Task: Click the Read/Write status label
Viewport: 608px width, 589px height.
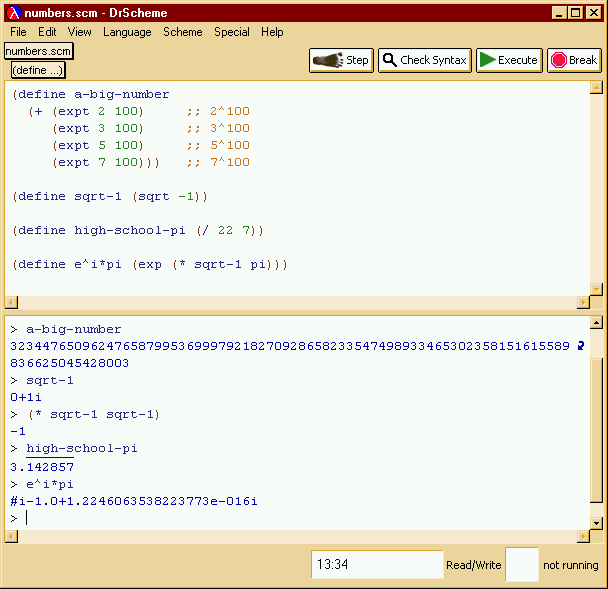Action: 474,565
